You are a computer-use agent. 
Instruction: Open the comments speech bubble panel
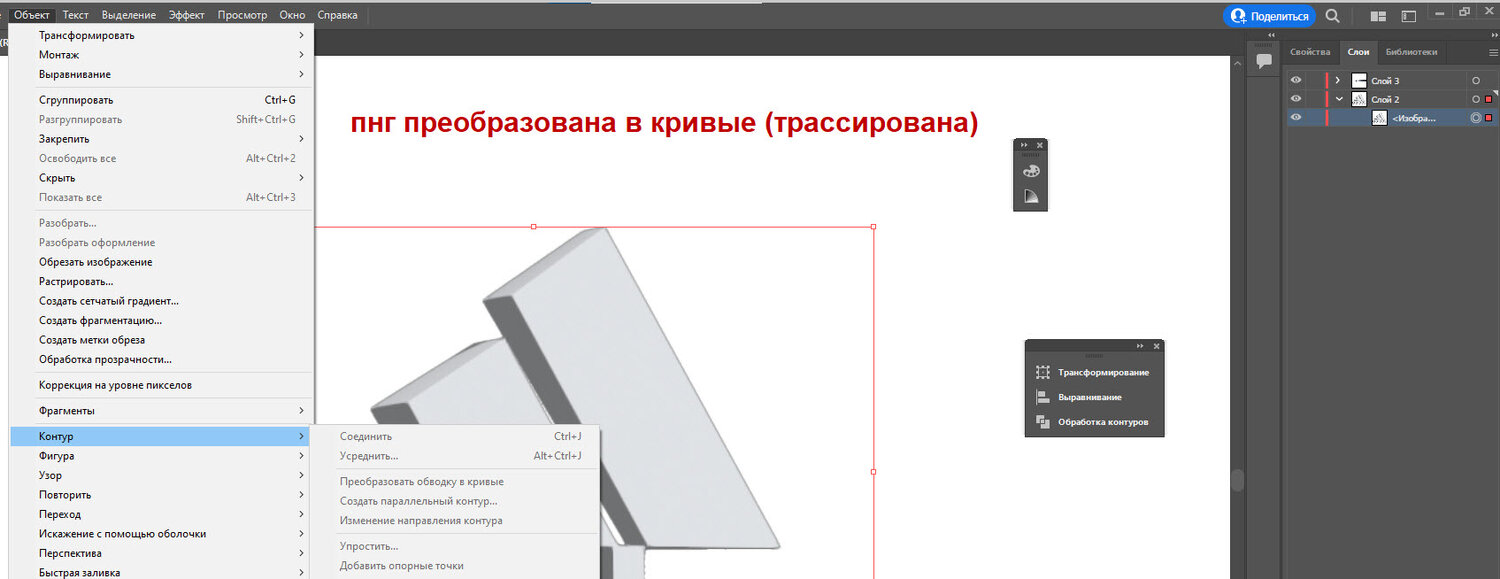point(1264,61)
